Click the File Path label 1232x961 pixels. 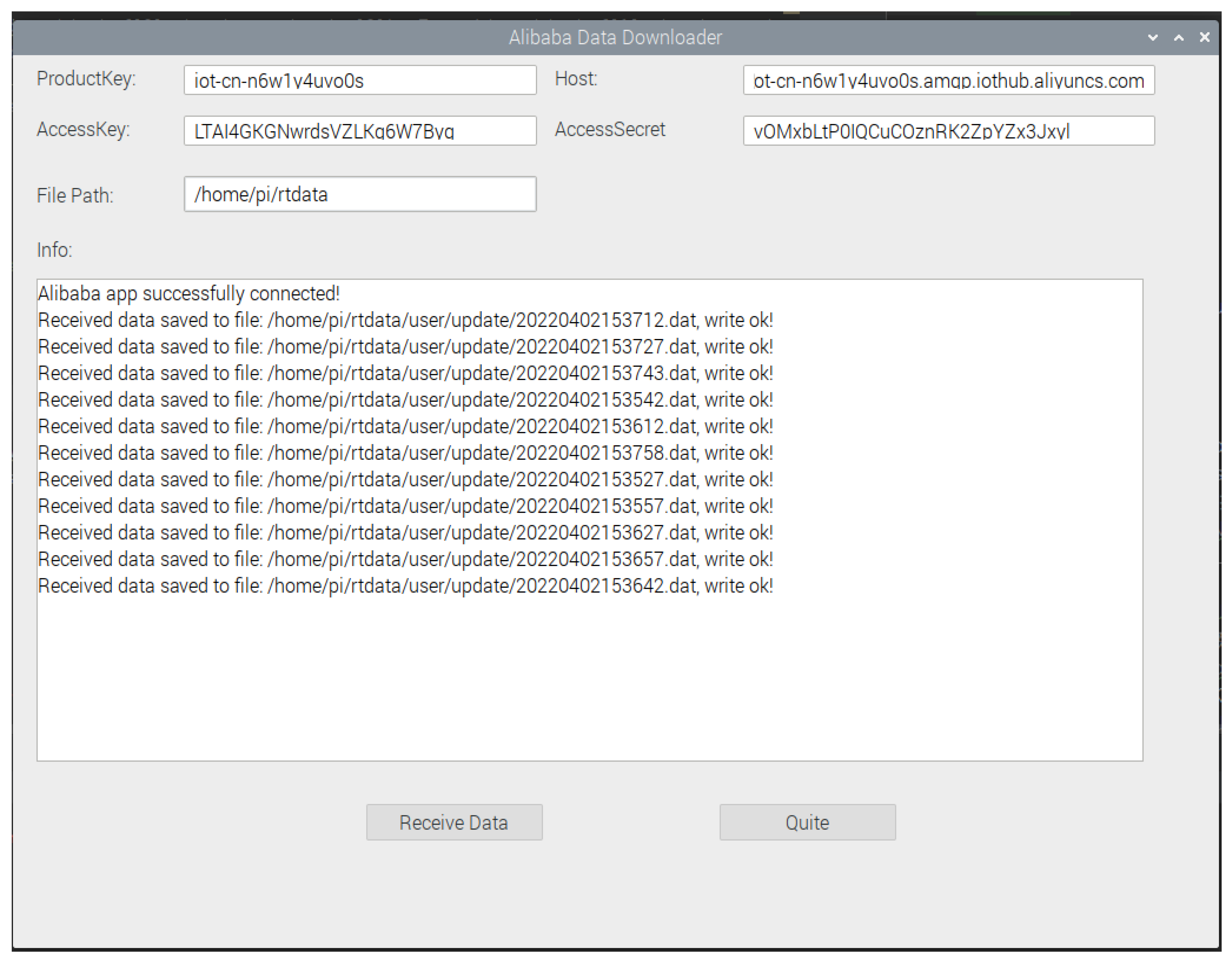pos(75,195)
